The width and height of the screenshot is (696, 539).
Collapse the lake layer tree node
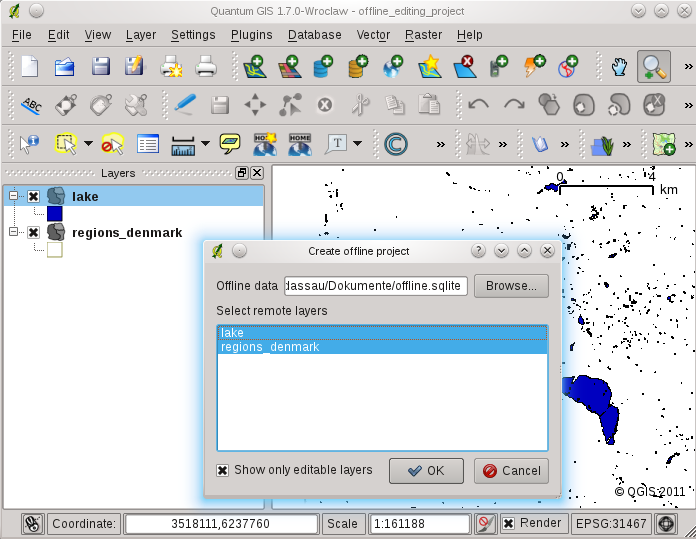[13, 195]
